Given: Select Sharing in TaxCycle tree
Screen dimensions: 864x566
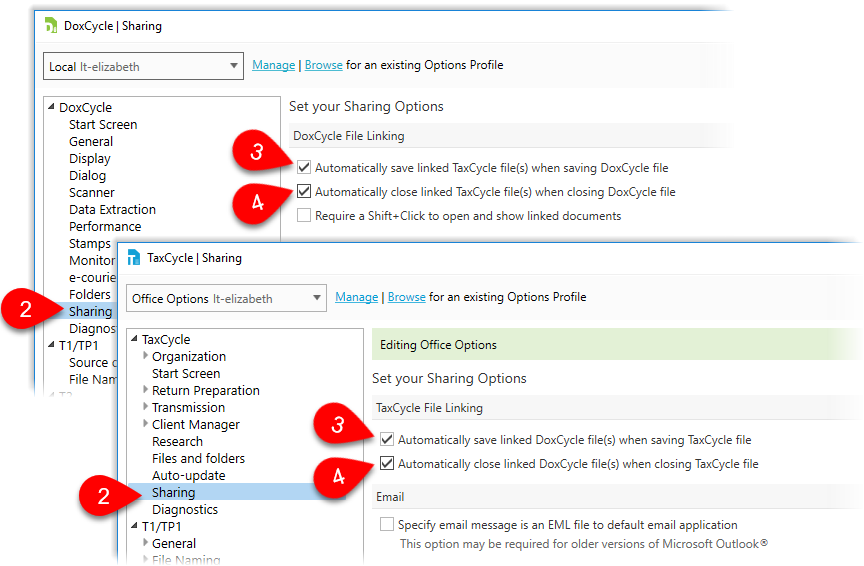Looking at the screenshot, I should coord(174,492).
